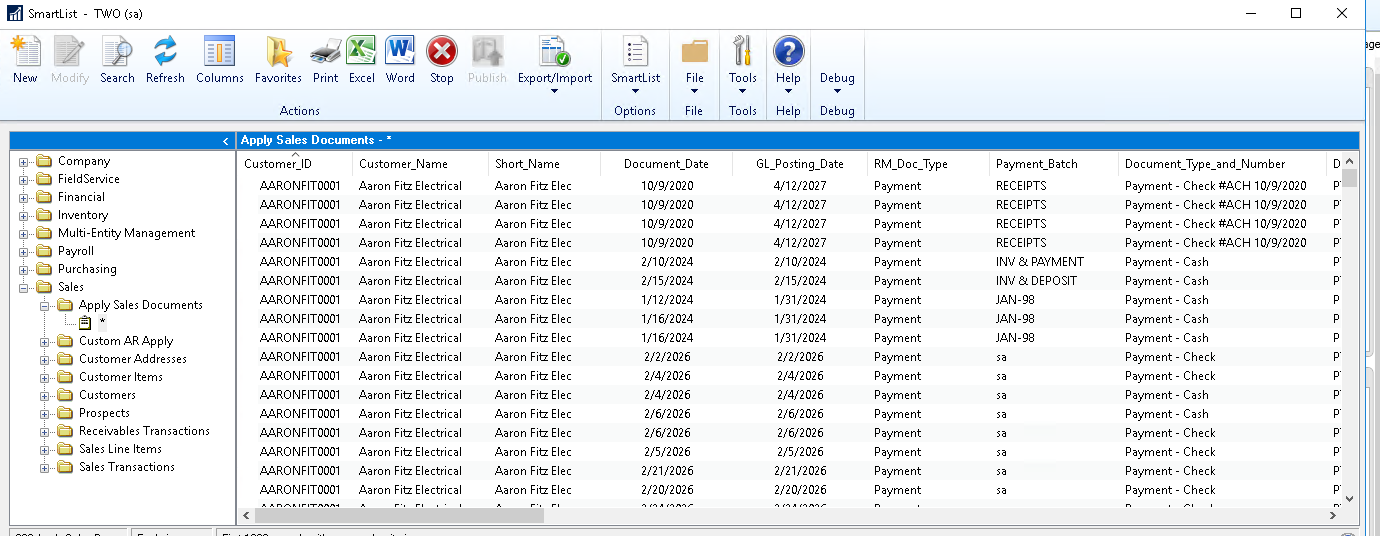Click the 1/12/2024 Document_Date cell
Screen dimensions: 1380x536
coord(666,300)
